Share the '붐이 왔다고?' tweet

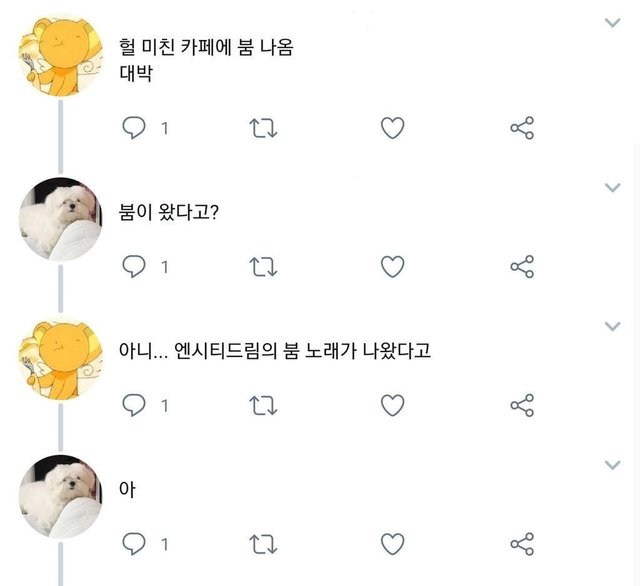pyautogui.click(x=522, y=266)
